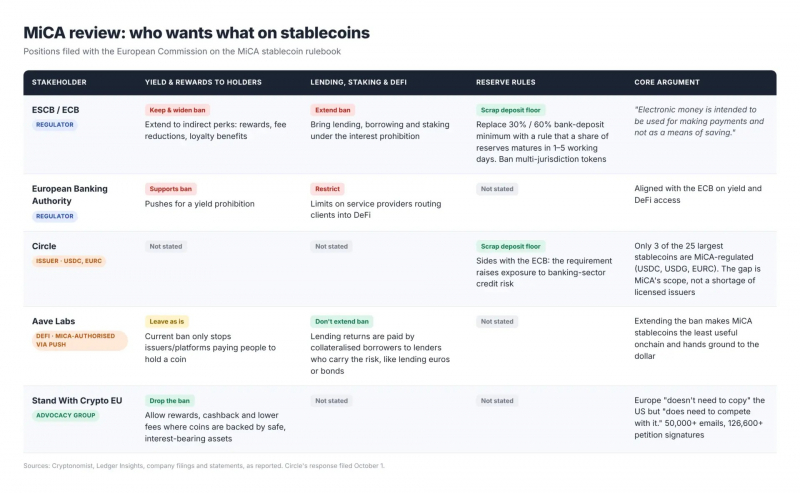This screenshot has width=800, height=493.
Task: Click the 'Restrict' badge
Action: click(x=327, y=189)
